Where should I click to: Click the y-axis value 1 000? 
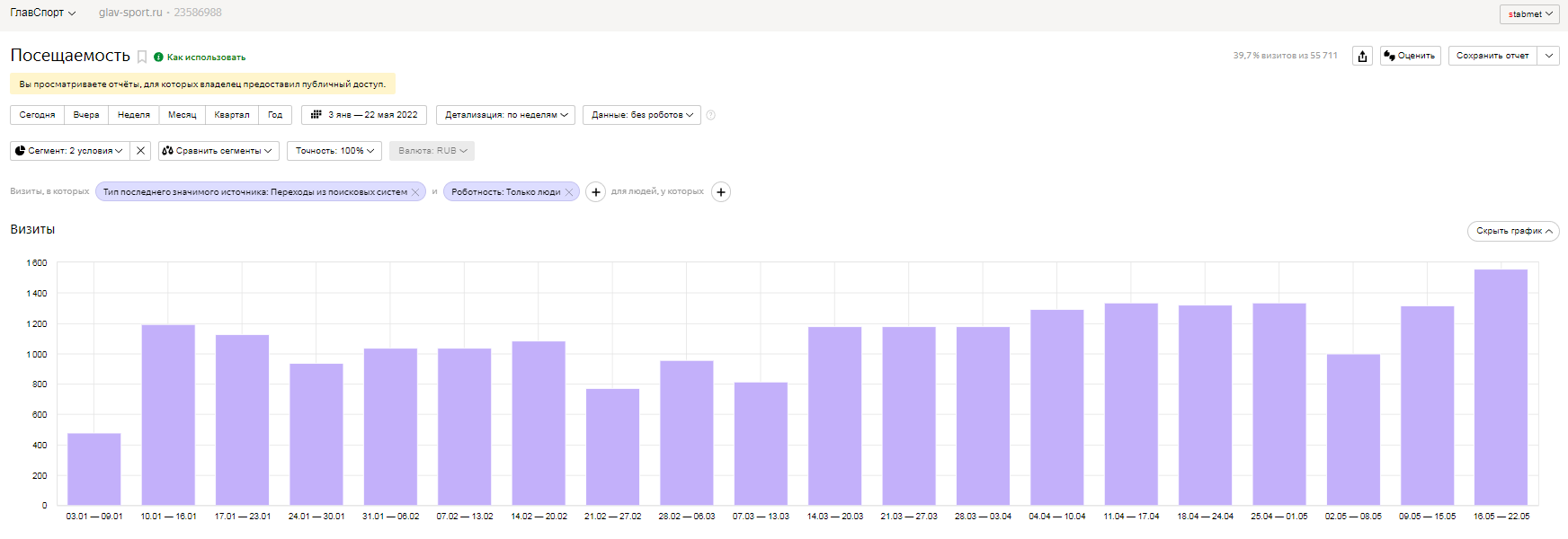point(37,355)
